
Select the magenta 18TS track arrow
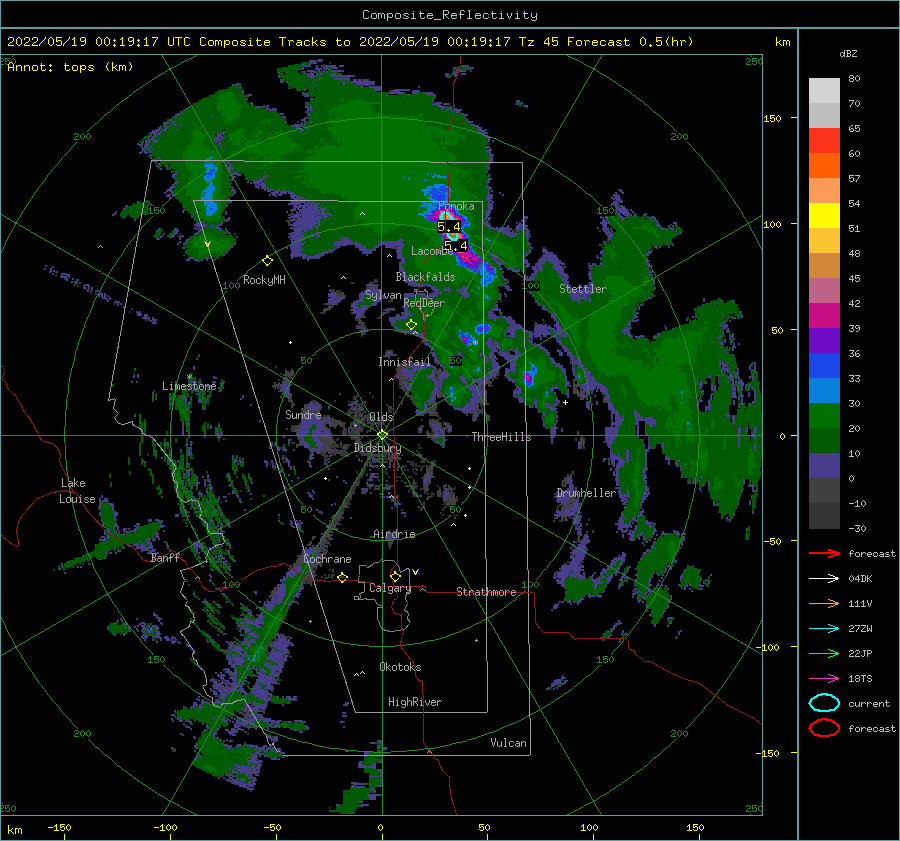(824, 679)
